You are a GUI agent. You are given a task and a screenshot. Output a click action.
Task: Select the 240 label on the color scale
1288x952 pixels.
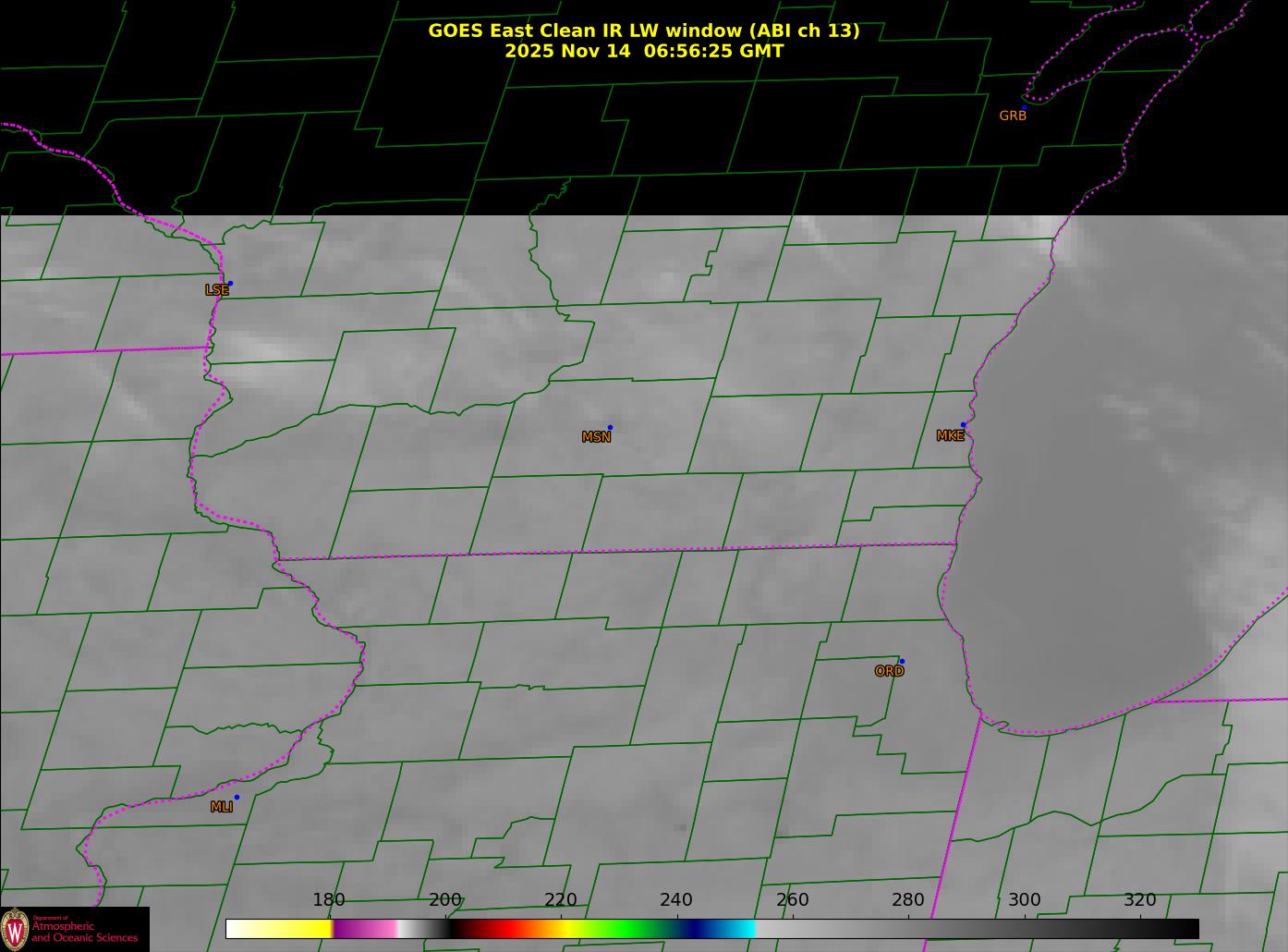point(676,900)
